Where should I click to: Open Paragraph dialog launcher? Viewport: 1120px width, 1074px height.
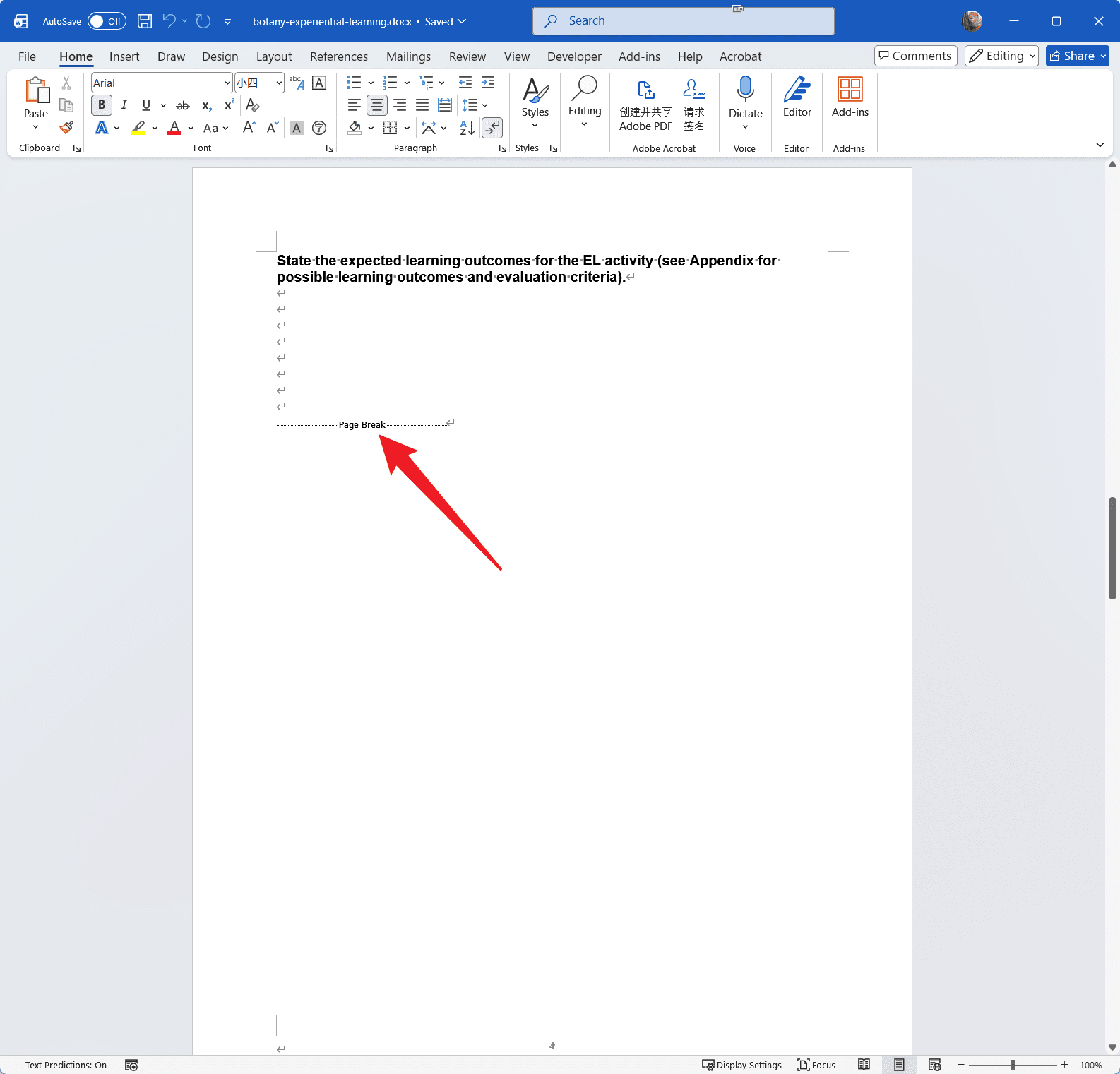(x=503, y=148)
